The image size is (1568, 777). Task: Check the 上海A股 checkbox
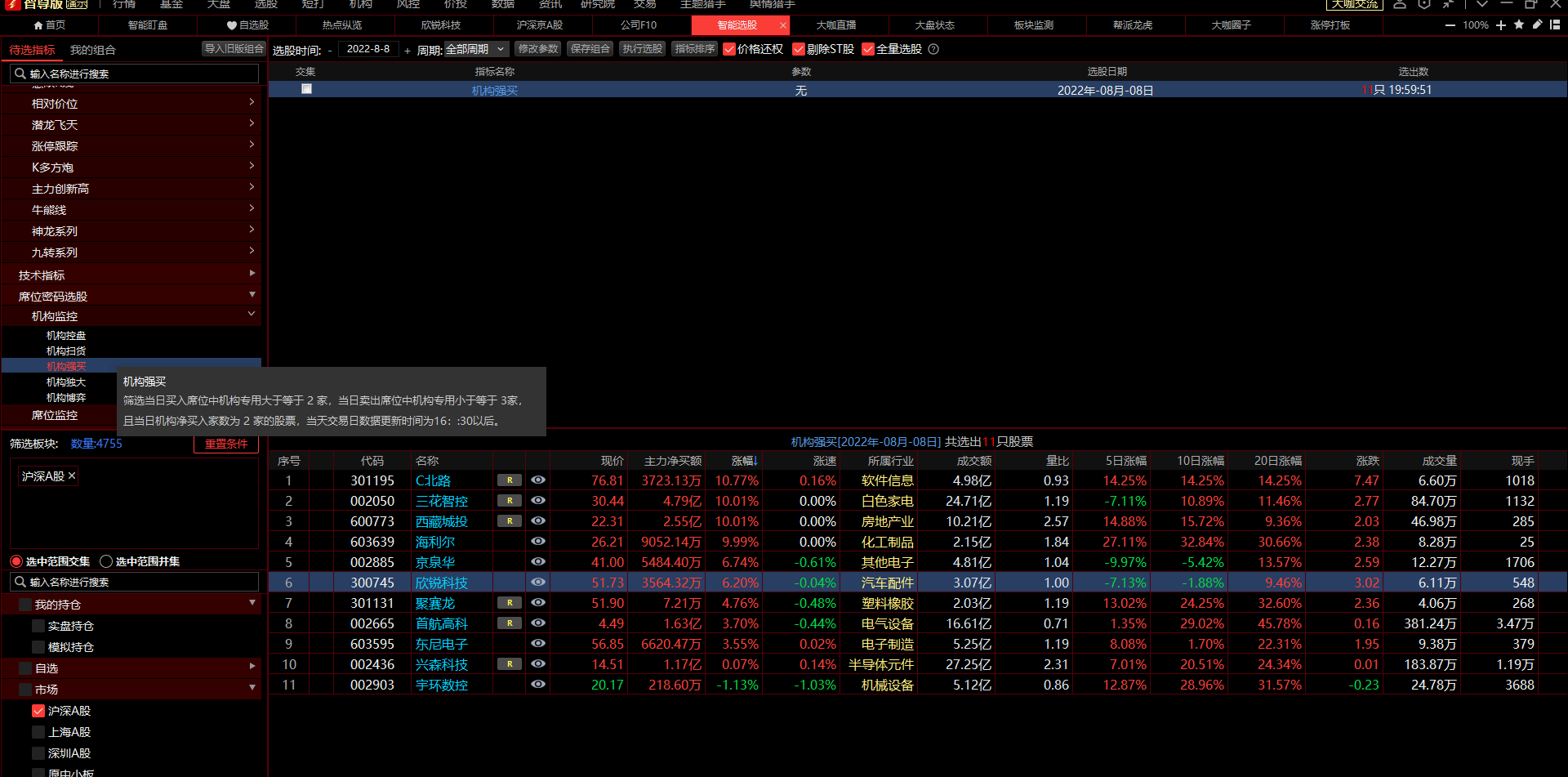38,732
